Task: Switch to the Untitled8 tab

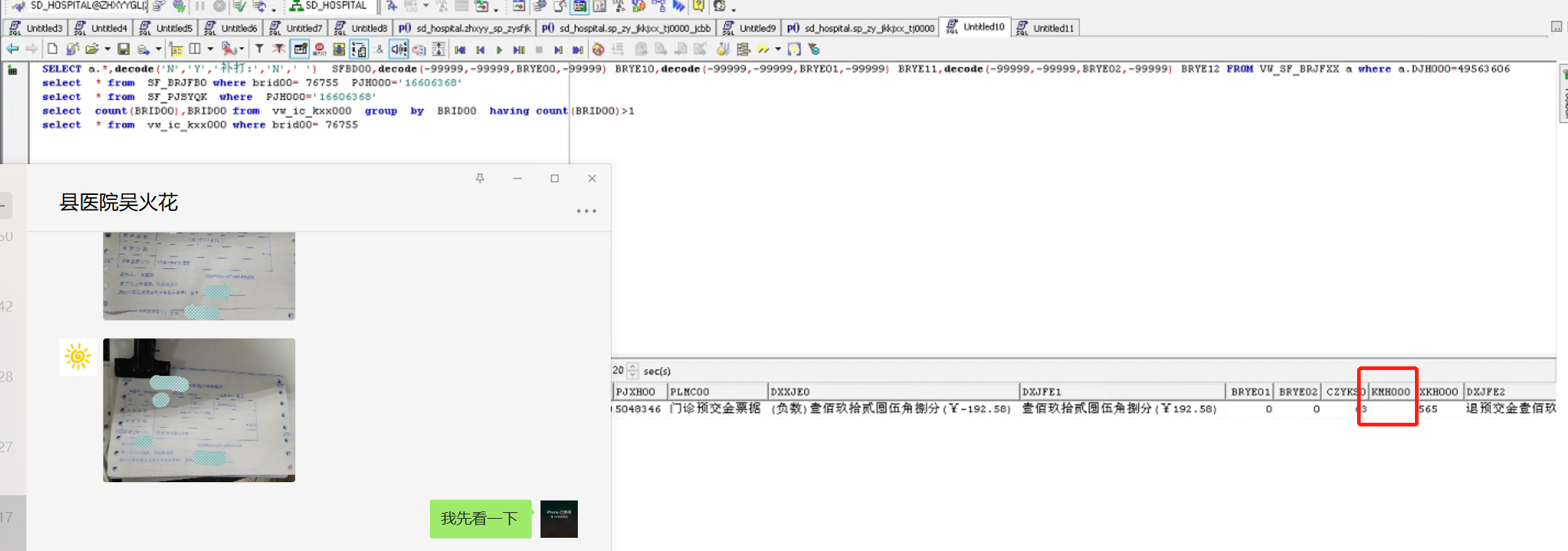Action: point(361,28)
